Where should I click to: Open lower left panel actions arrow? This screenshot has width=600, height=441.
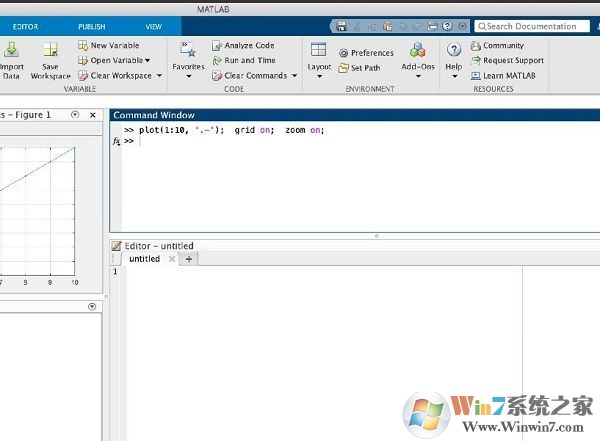tap(92, 307)
